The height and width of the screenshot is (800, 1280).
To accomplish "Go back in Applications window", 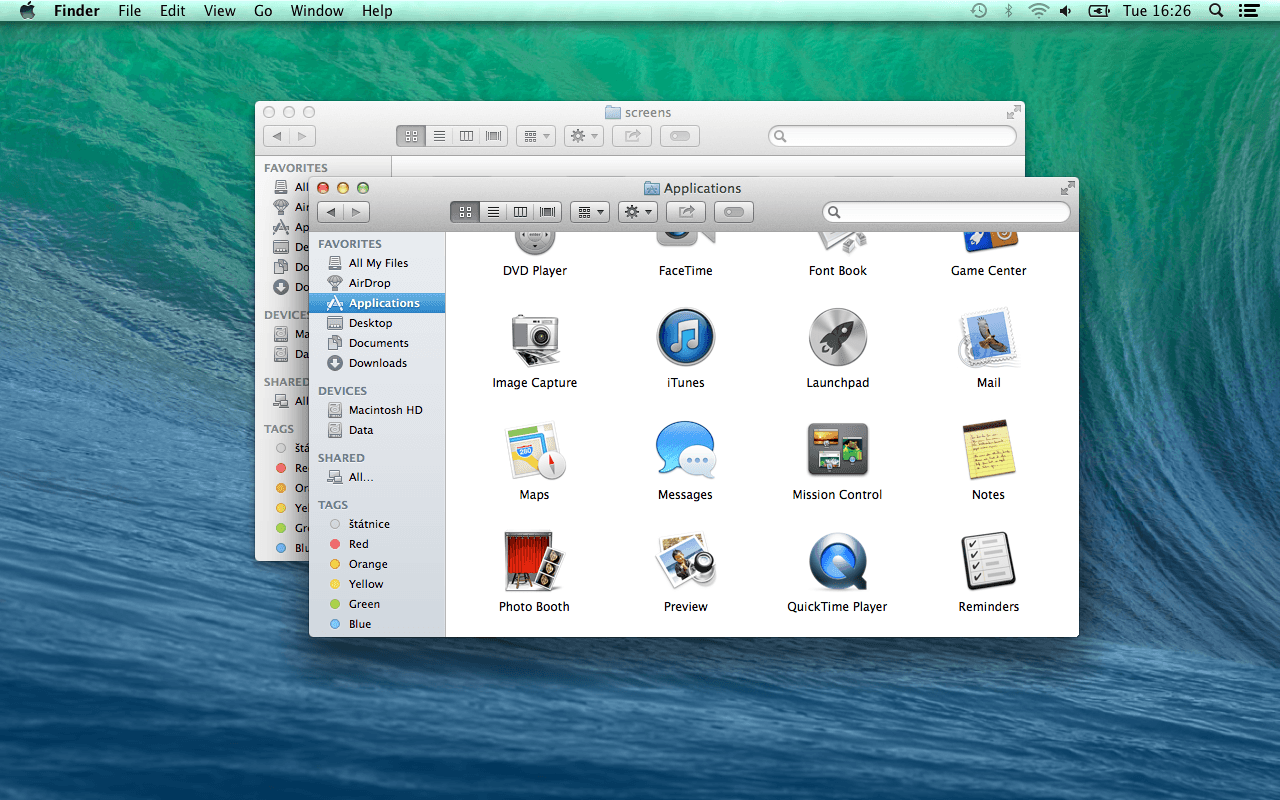I will [x=331, y=212].
